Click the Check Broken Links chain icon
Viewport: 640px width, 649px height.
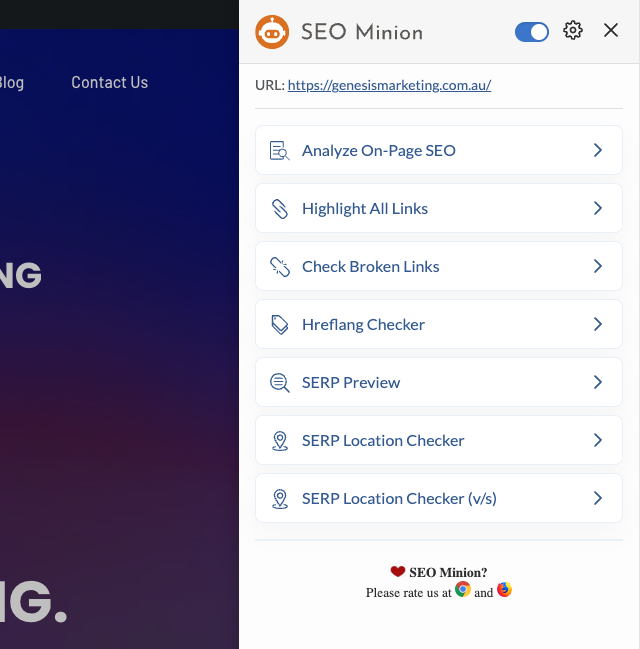[x=280, y=267]
